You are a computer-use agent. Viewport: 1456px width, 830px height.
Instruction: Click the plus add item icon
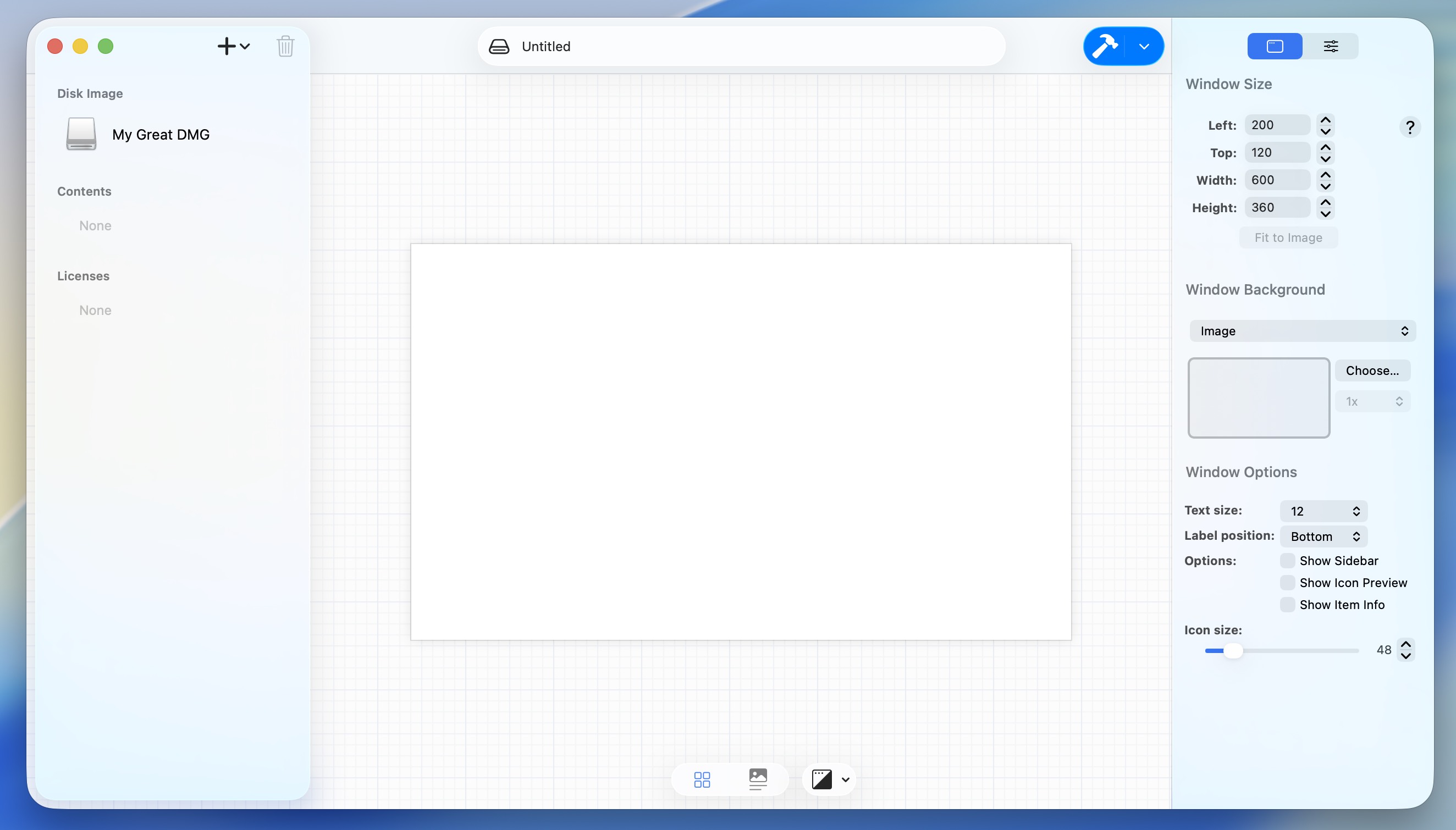[x=227, y=46]
